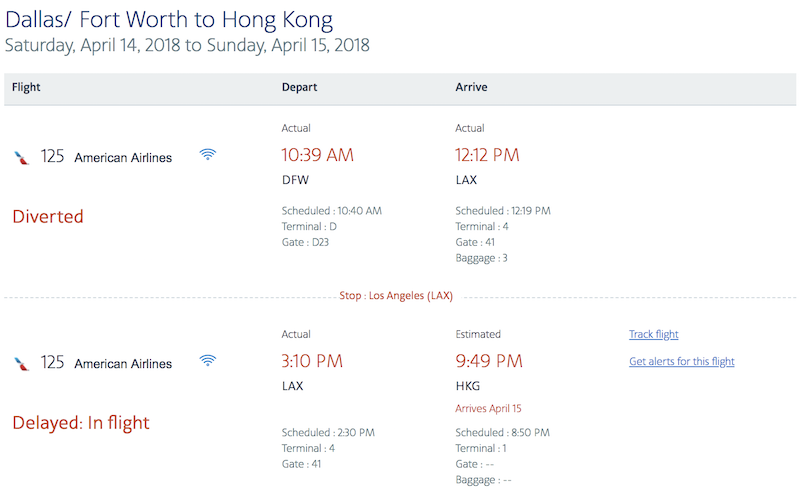
Task: Click the Track flight link
Action: coord(654,334)
